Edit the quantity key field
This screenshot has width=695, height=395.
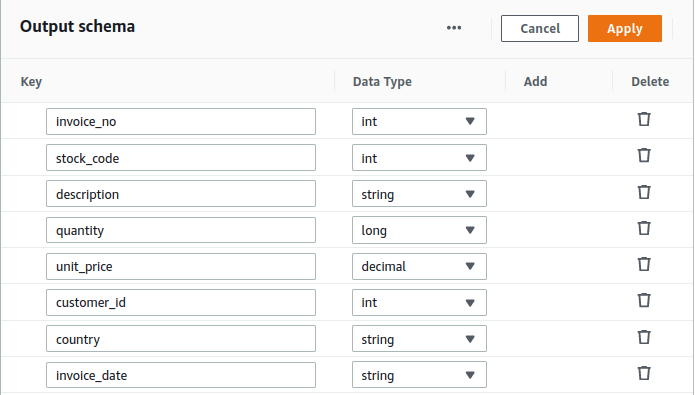point(181,230)
